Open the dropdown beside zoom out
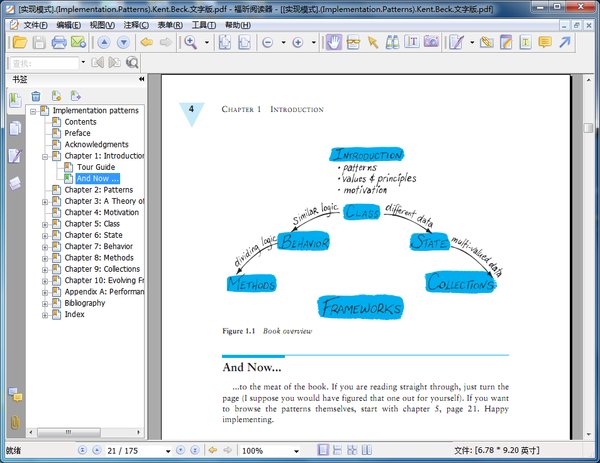 283,42
